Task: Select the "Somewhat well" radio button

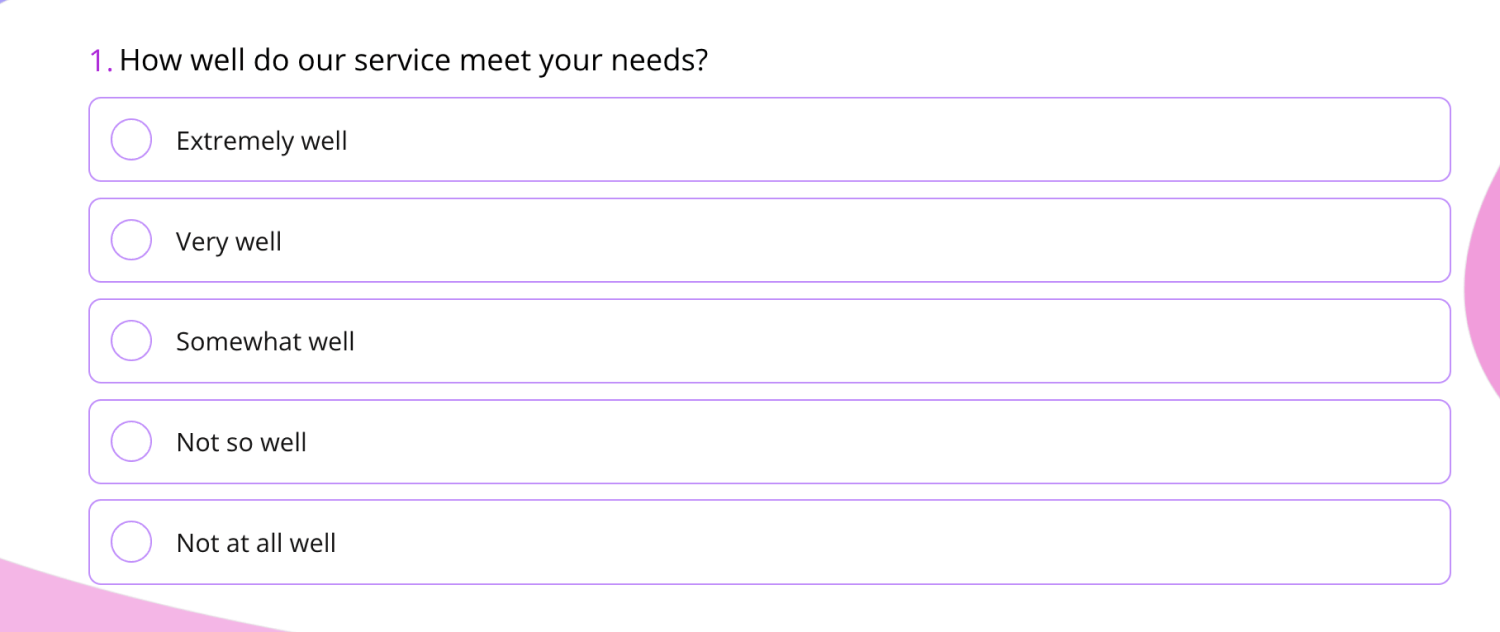Action: (131, 340)
